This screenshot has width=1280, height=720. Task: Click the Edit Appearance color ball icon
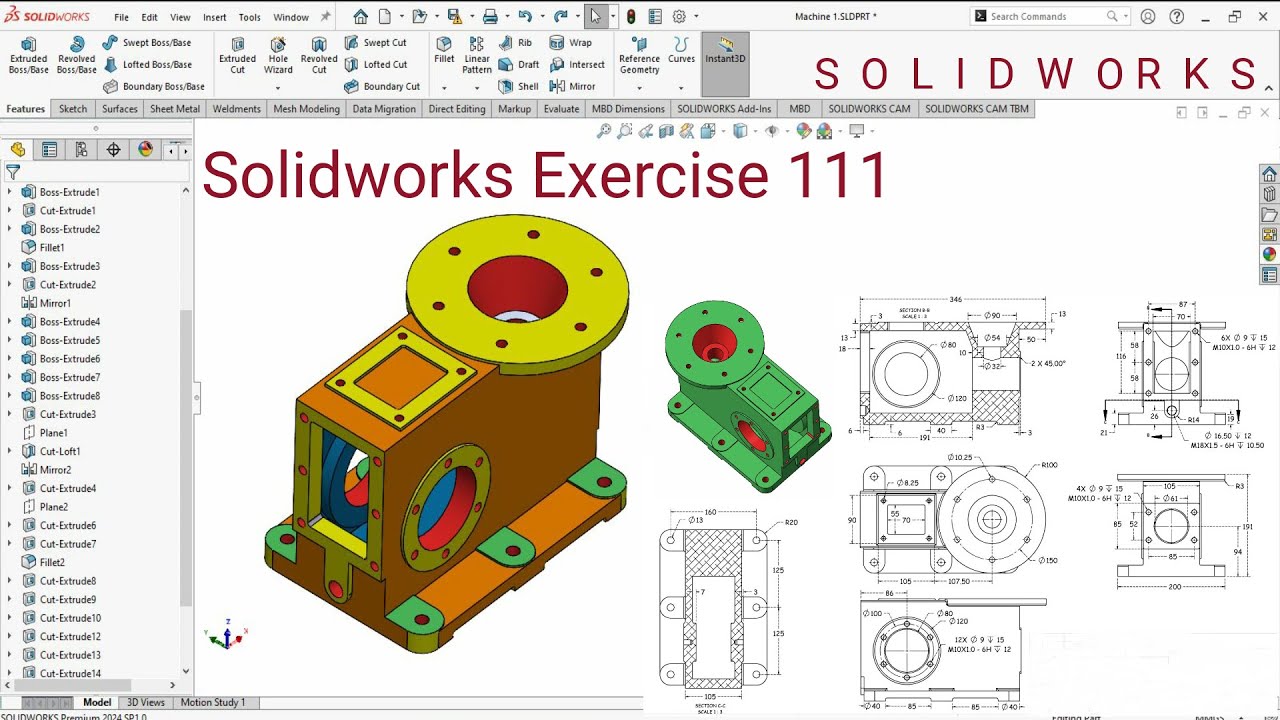coord(803,131)
